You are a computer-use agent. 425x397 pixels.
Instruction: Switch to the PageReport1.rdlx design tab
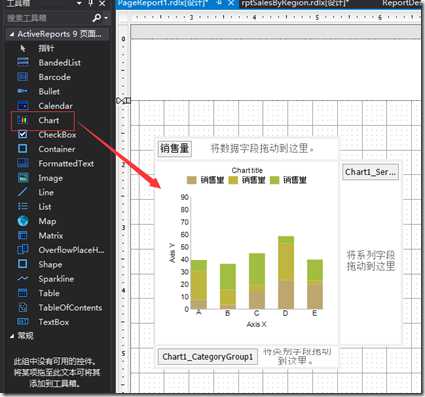pos(163,3)
